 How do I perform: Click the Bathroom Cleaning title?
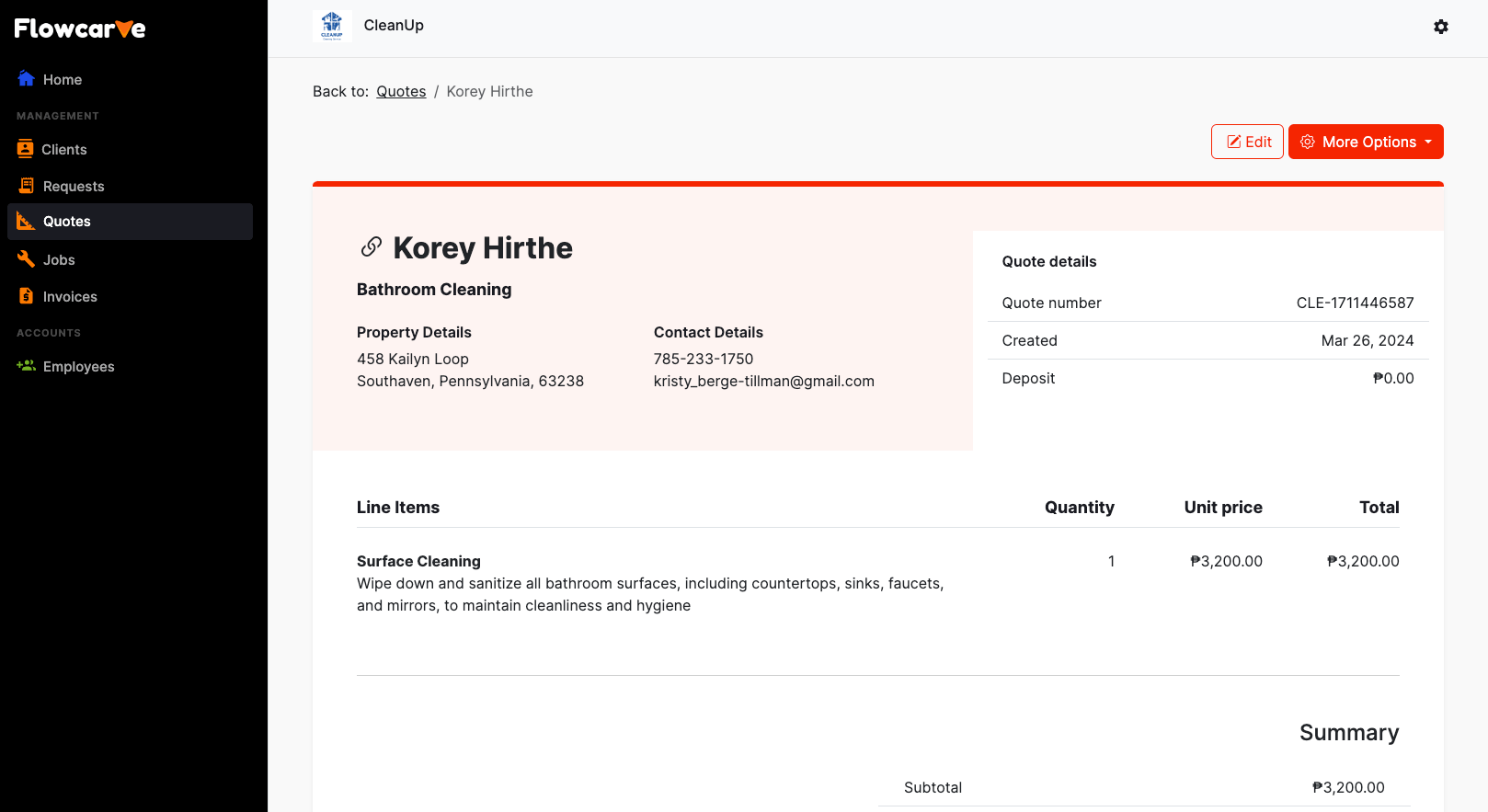pos(434,289)
